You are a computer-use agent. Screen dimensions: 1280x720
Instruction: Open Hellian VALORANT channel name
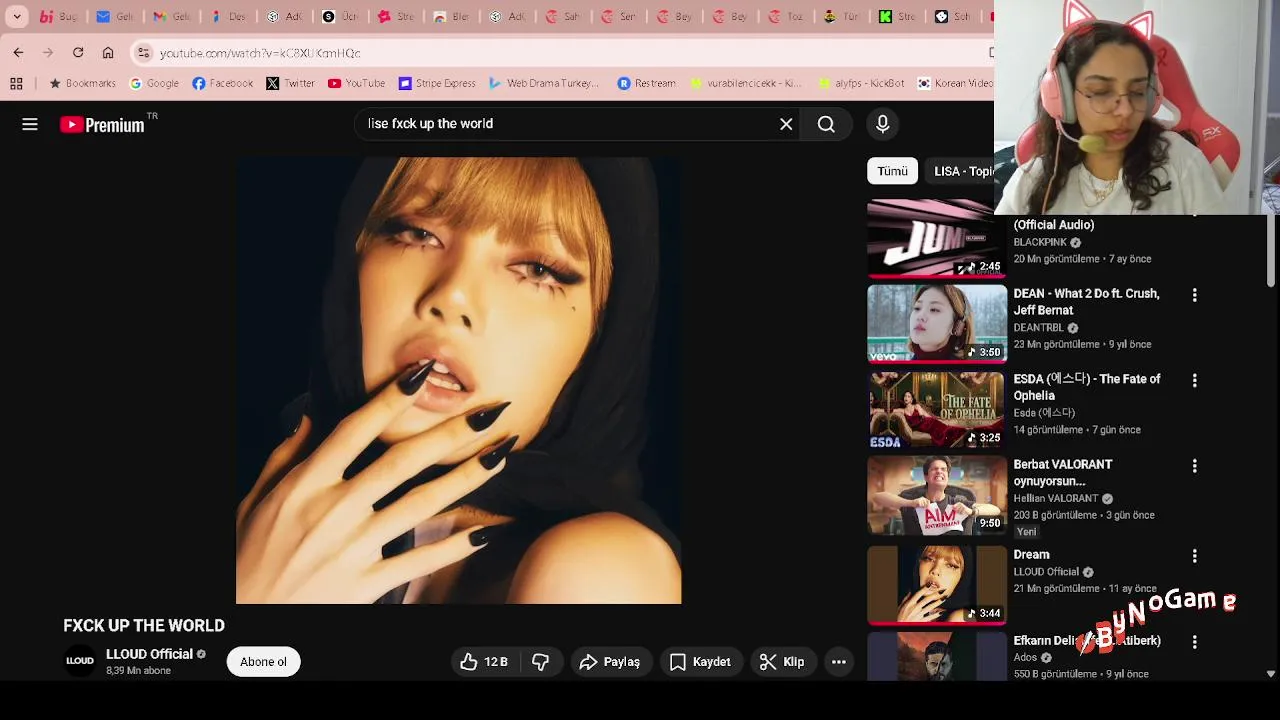[x=1055, y=498]
